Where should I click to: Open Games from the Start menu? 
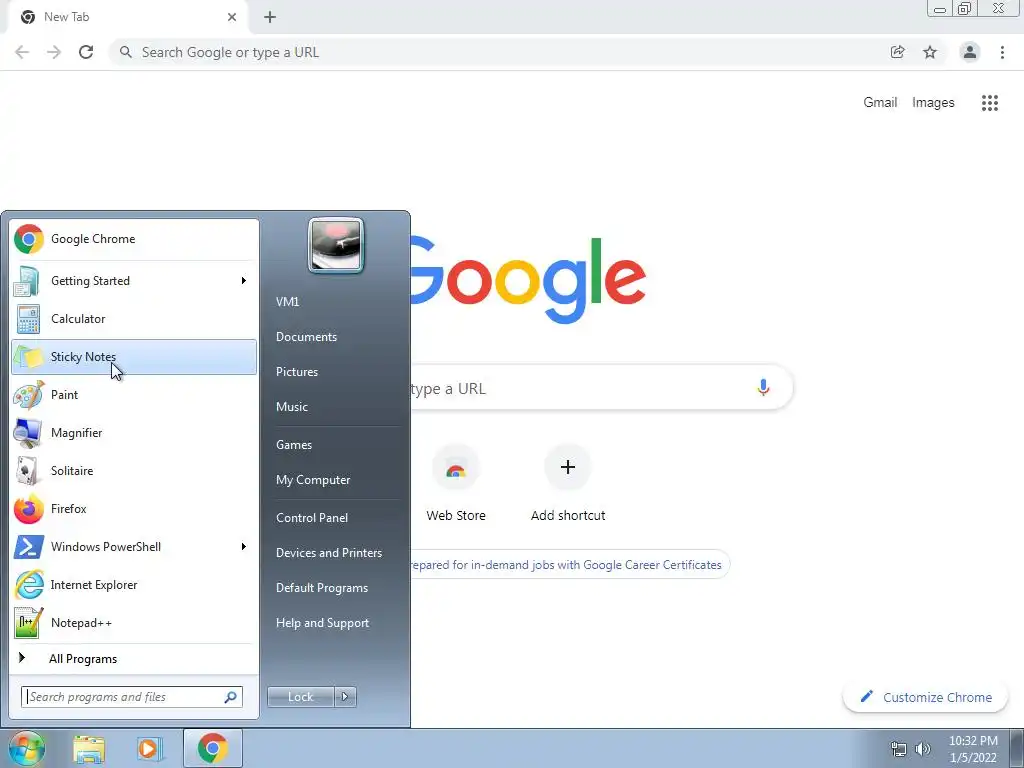coord(294,445)
